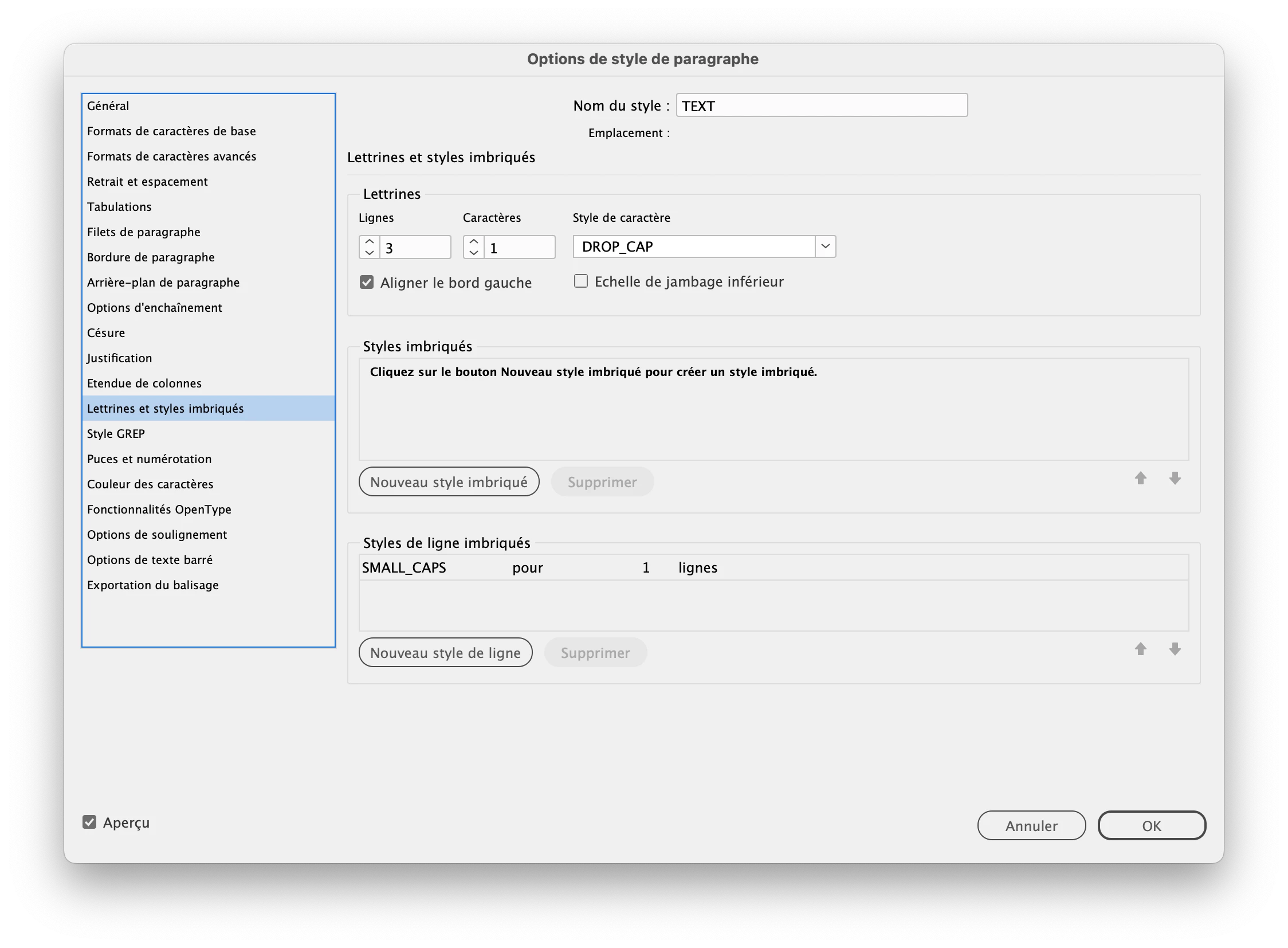Open the Général category

[x=208, y=106]
